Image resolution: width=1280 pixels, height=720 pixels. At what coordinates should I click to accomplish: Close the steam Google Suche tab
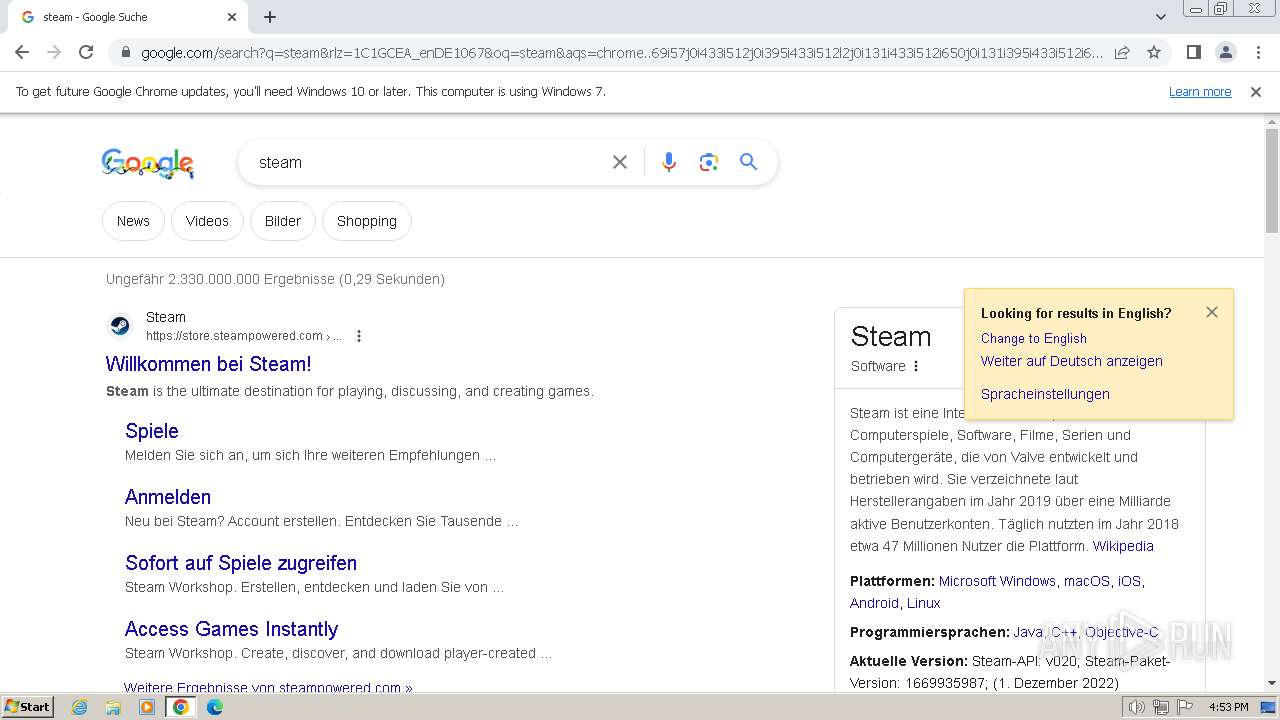click(232, 17)
